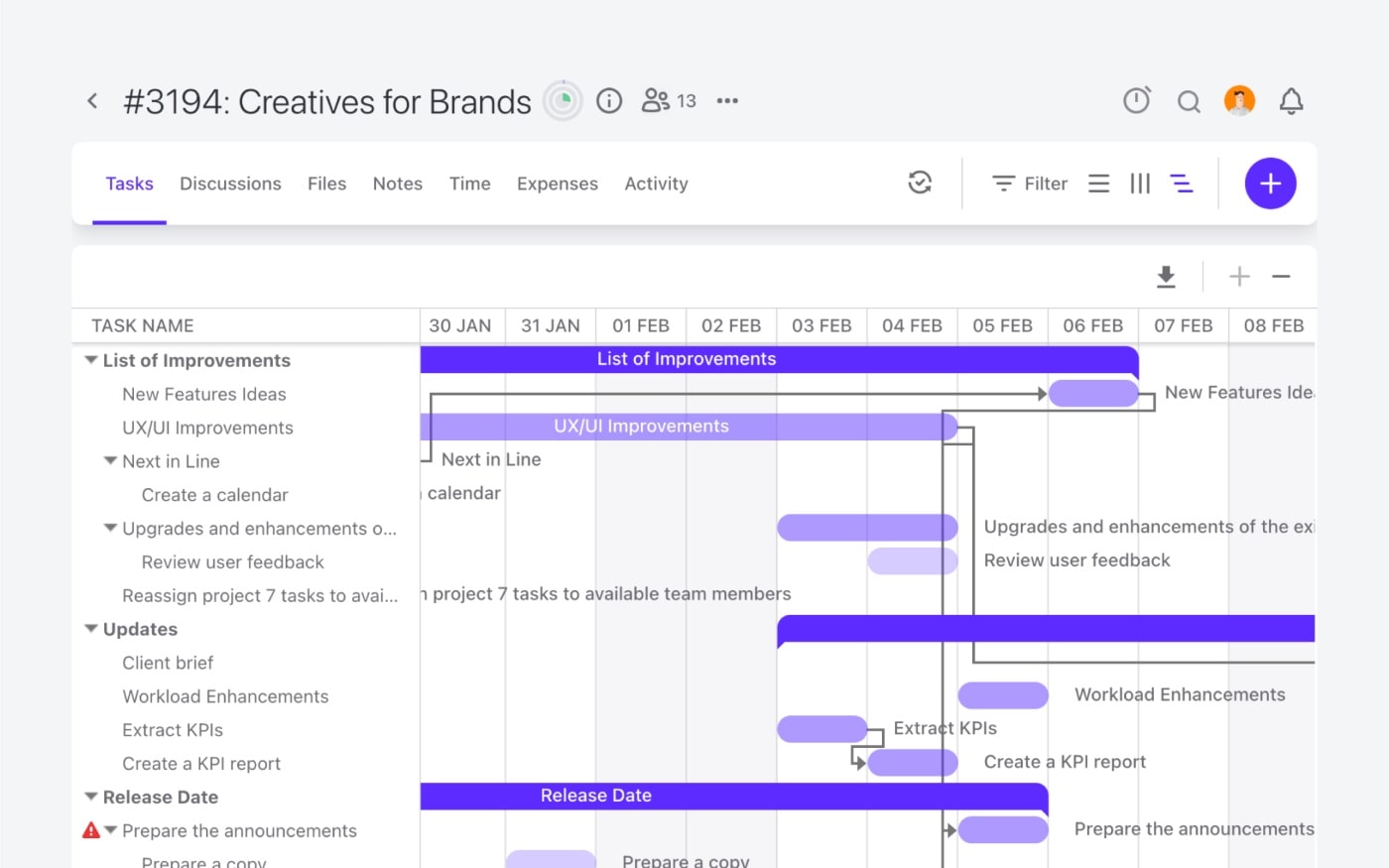Click the export/download icon above the Gantt chart
Viewport: 1389px width, 868px height.
1166,277
